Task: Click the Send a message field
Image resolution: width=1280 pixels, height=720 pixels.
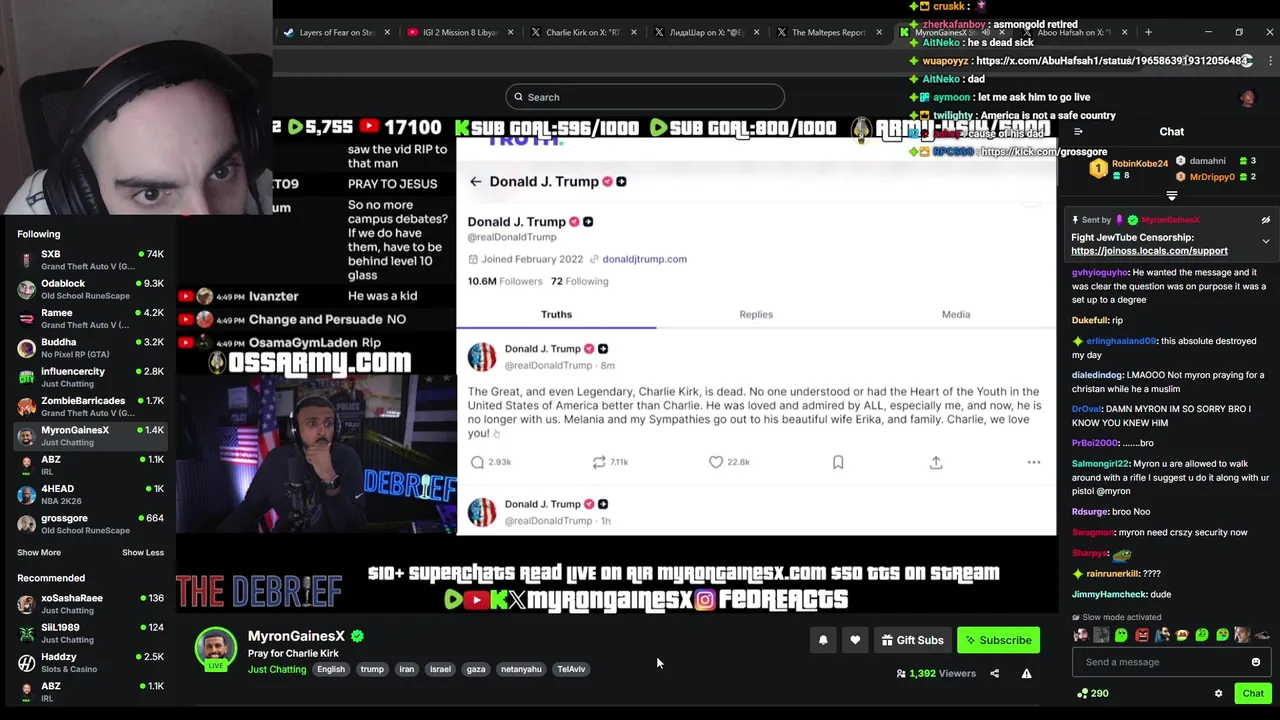Action: [1171, 662]
